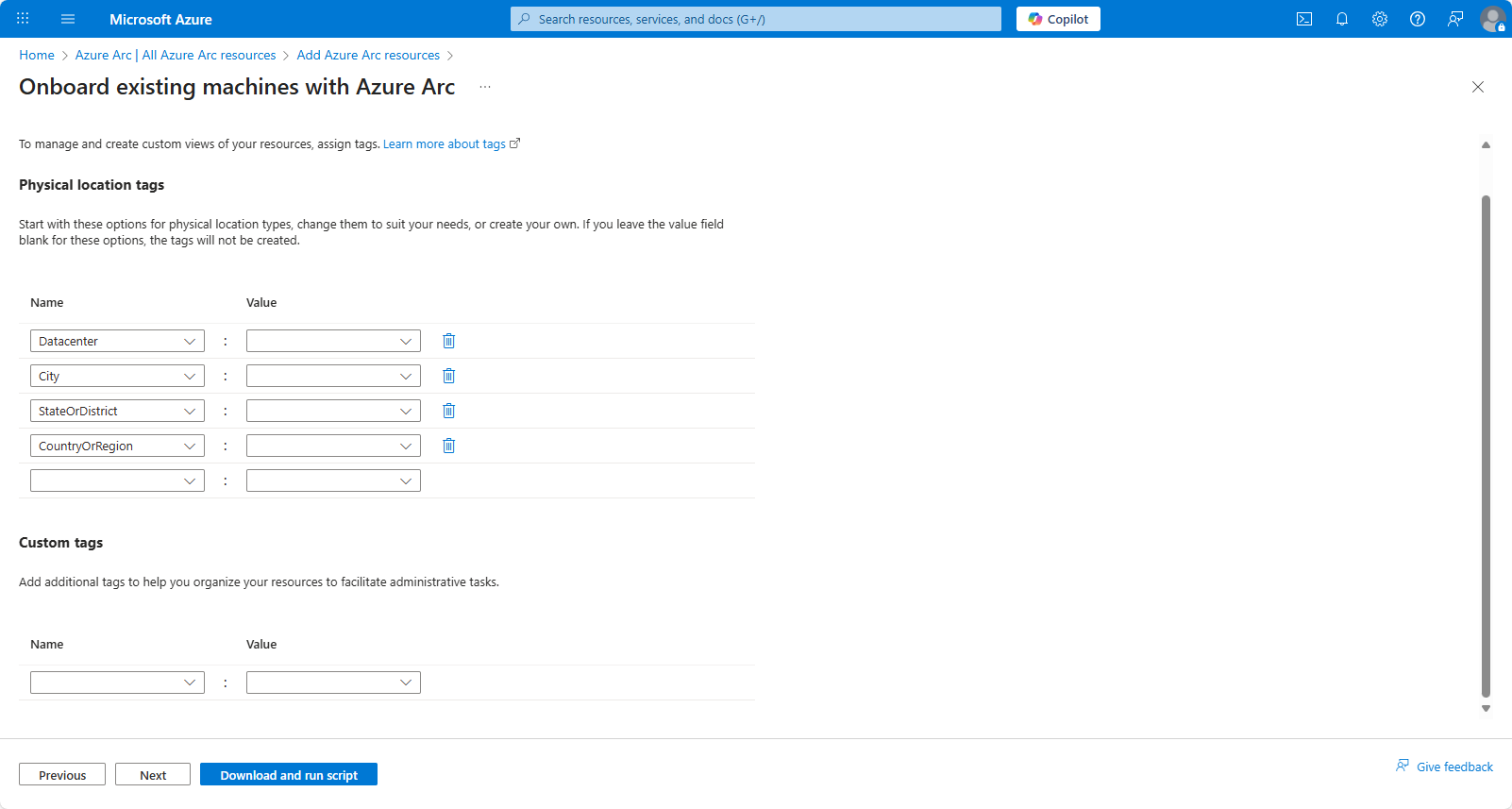Open the Settings gear in header
The height and width of the screenshot is (809, 1512).
click(x=1380, y=19)
